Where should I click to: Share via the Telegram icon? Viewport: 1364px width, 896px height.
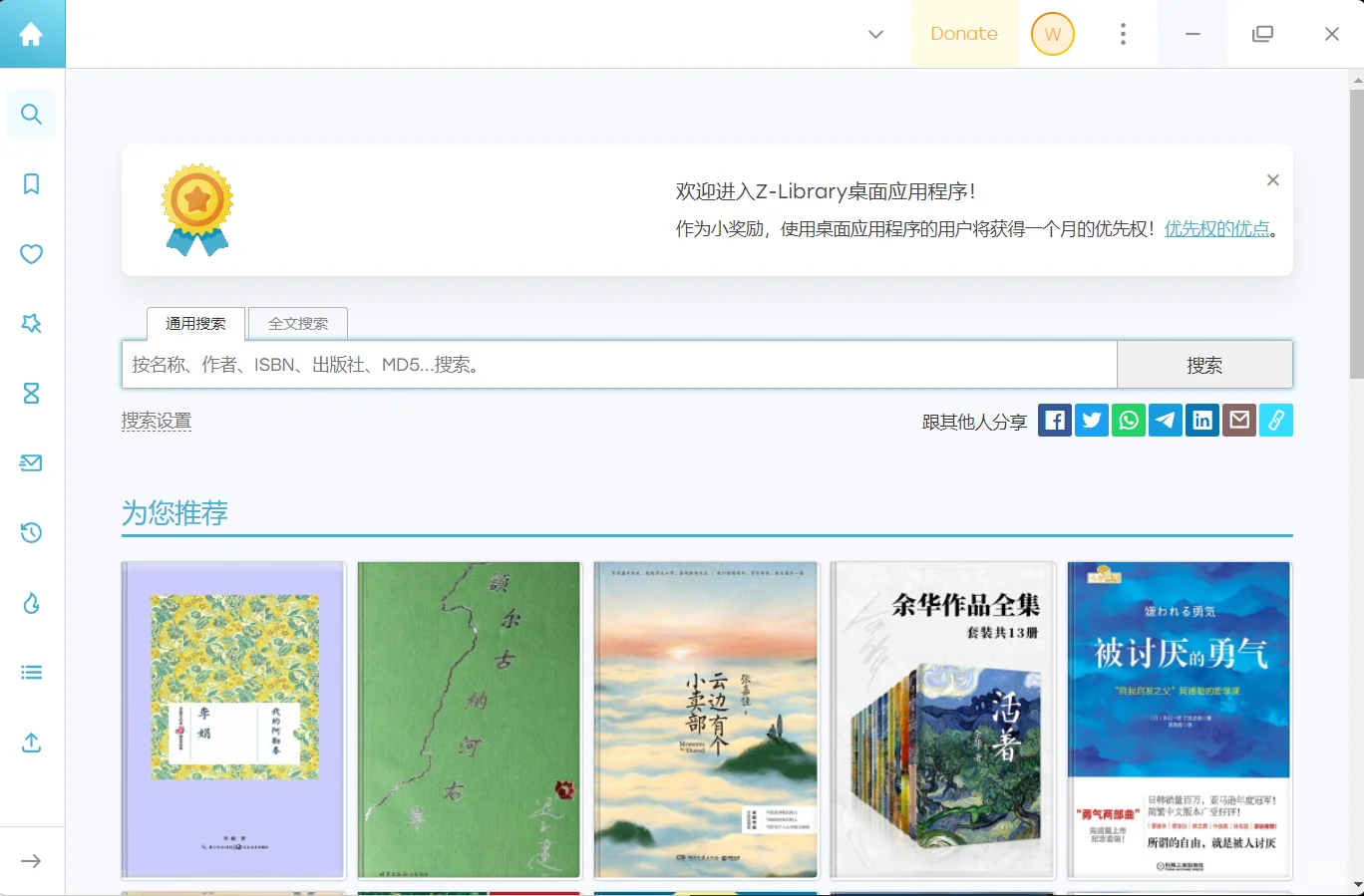point(1165,420)
